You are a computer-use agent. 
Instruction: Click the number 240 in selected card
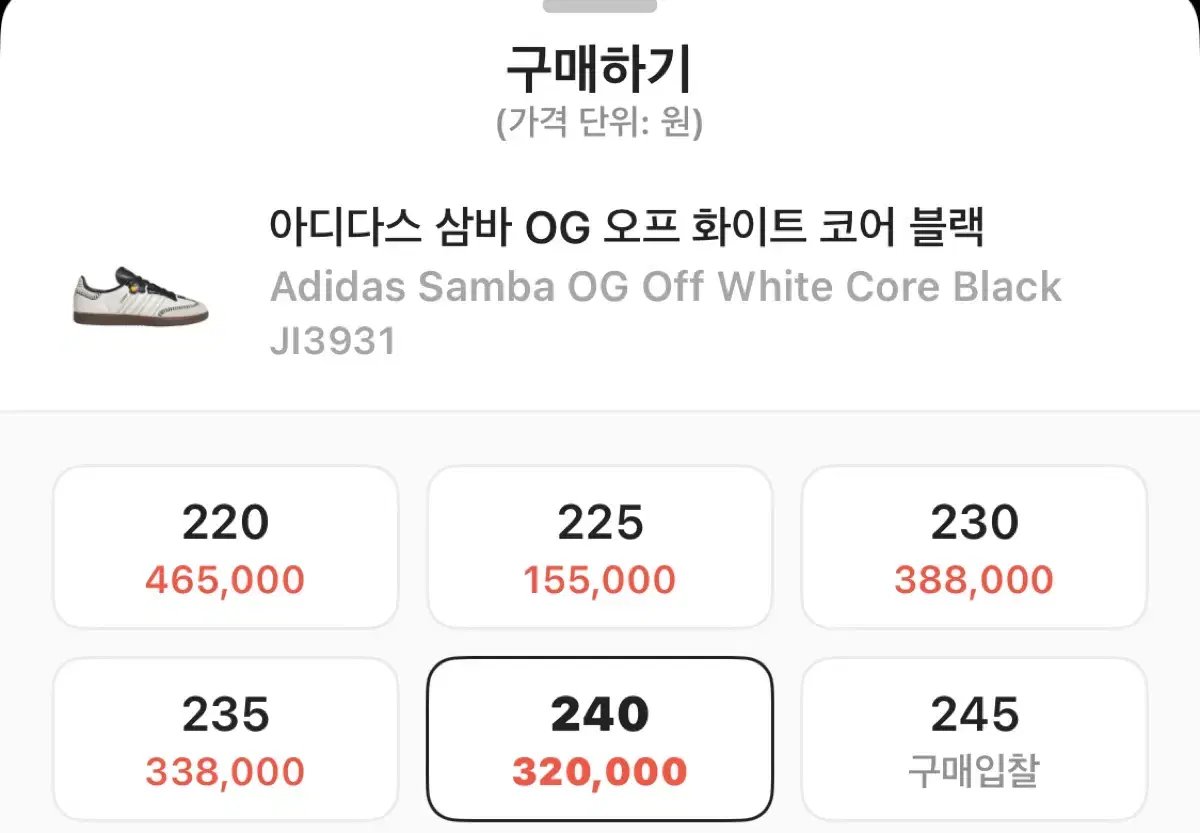tap(600, 715)
